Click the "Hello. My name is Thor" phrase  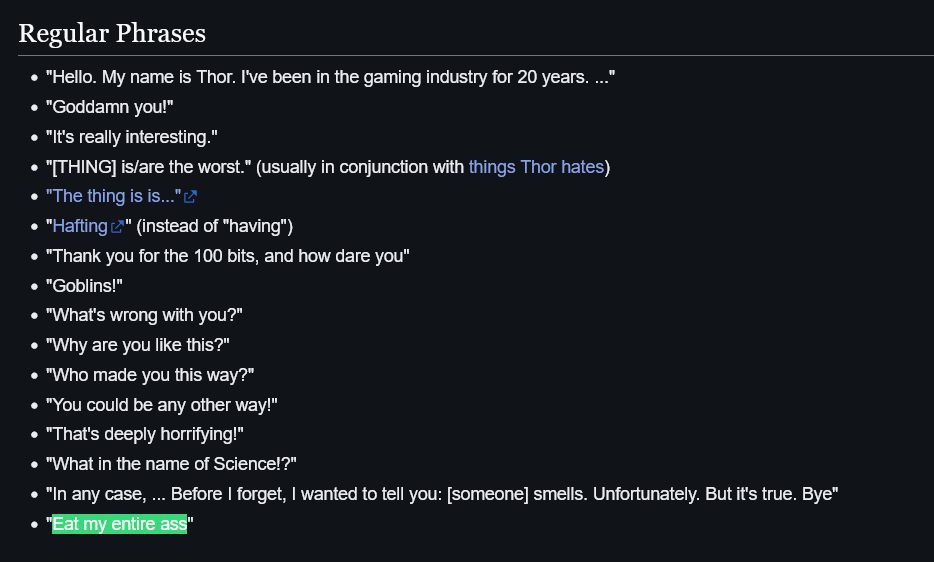(x=331, y=77)
